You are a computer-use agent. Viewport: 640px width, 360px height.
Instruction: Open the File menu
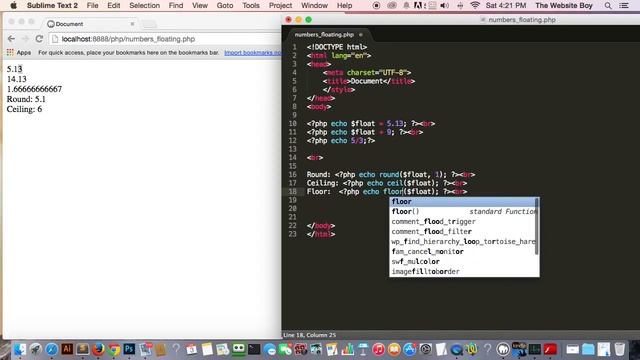(92, 5)
